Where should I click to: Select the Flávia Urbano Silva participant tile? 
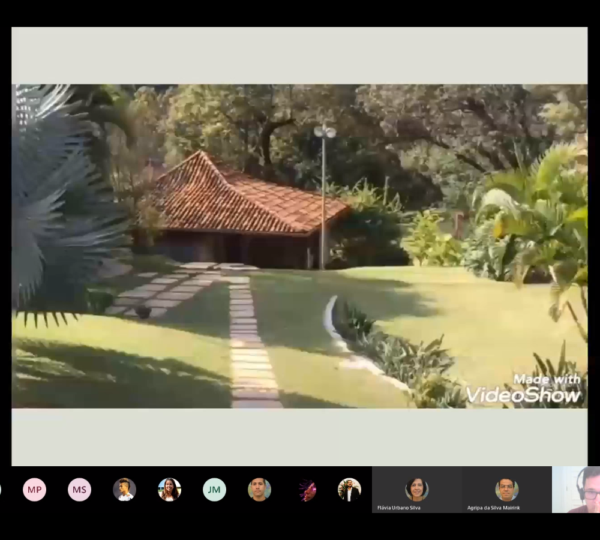point(416,490)
